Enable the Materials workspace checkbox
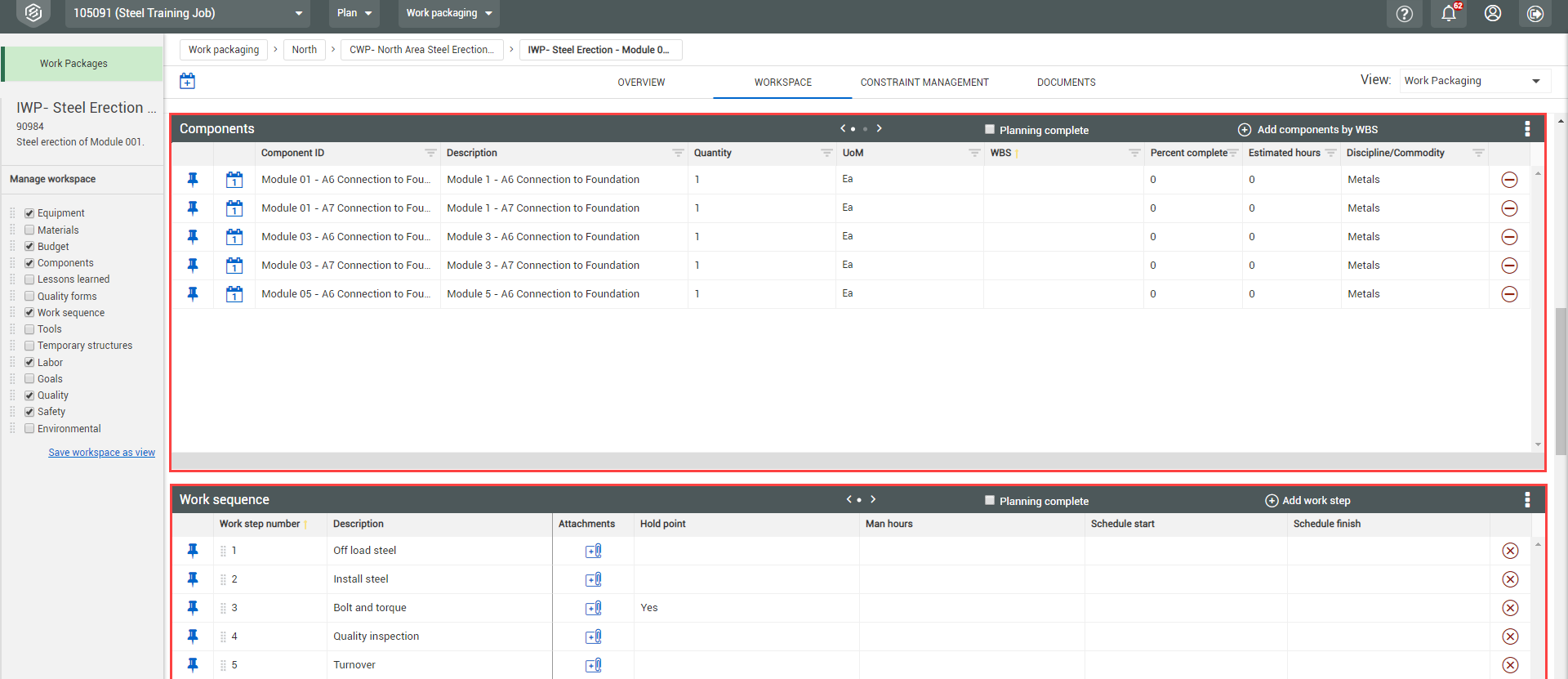 [29, 230]
